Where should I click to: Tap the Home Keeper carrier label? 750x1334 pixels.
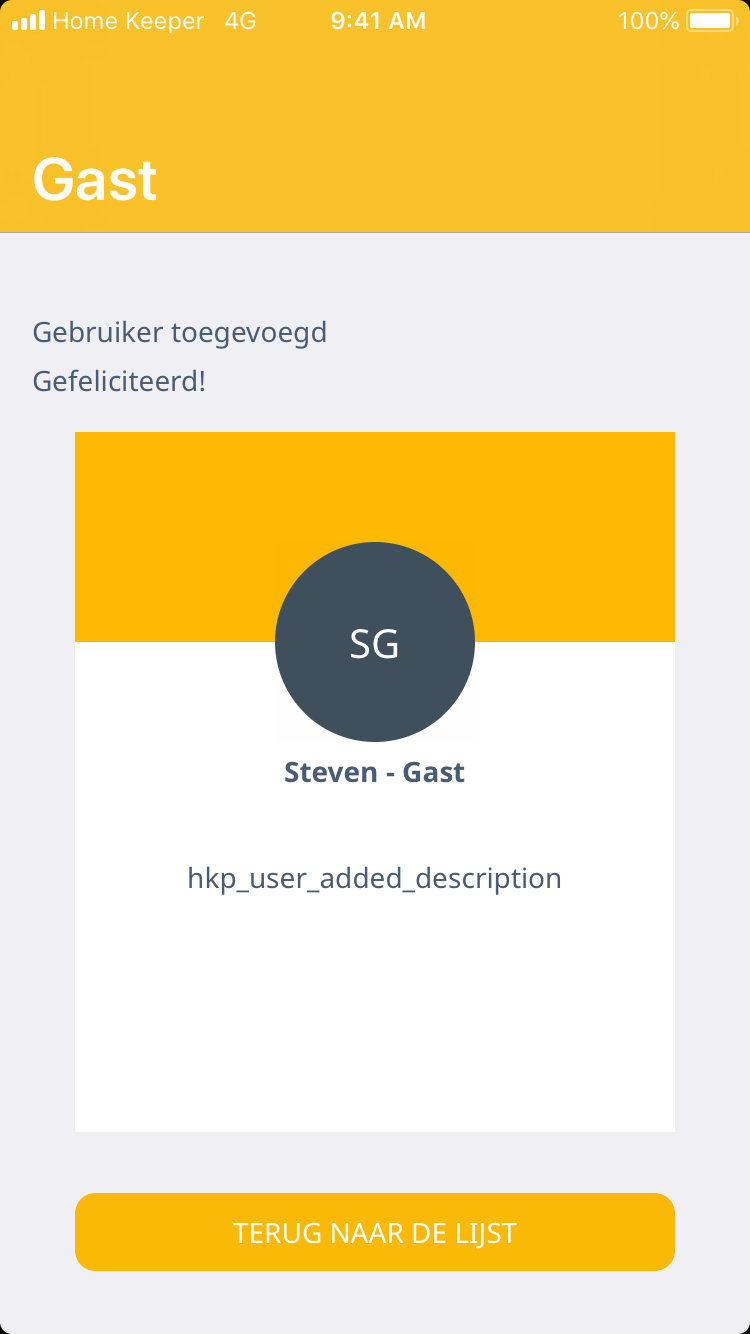[x=128, y=21]
